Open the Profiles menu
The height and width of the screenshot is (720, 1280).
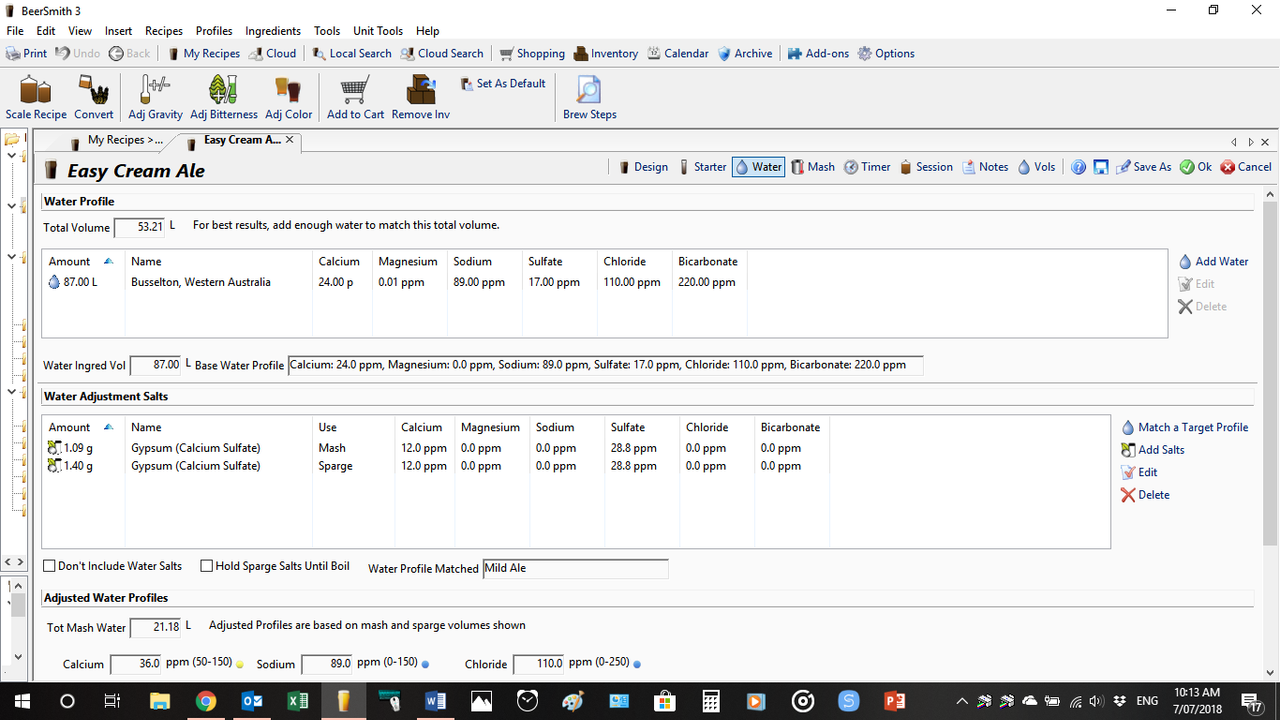tap(214, 31)
